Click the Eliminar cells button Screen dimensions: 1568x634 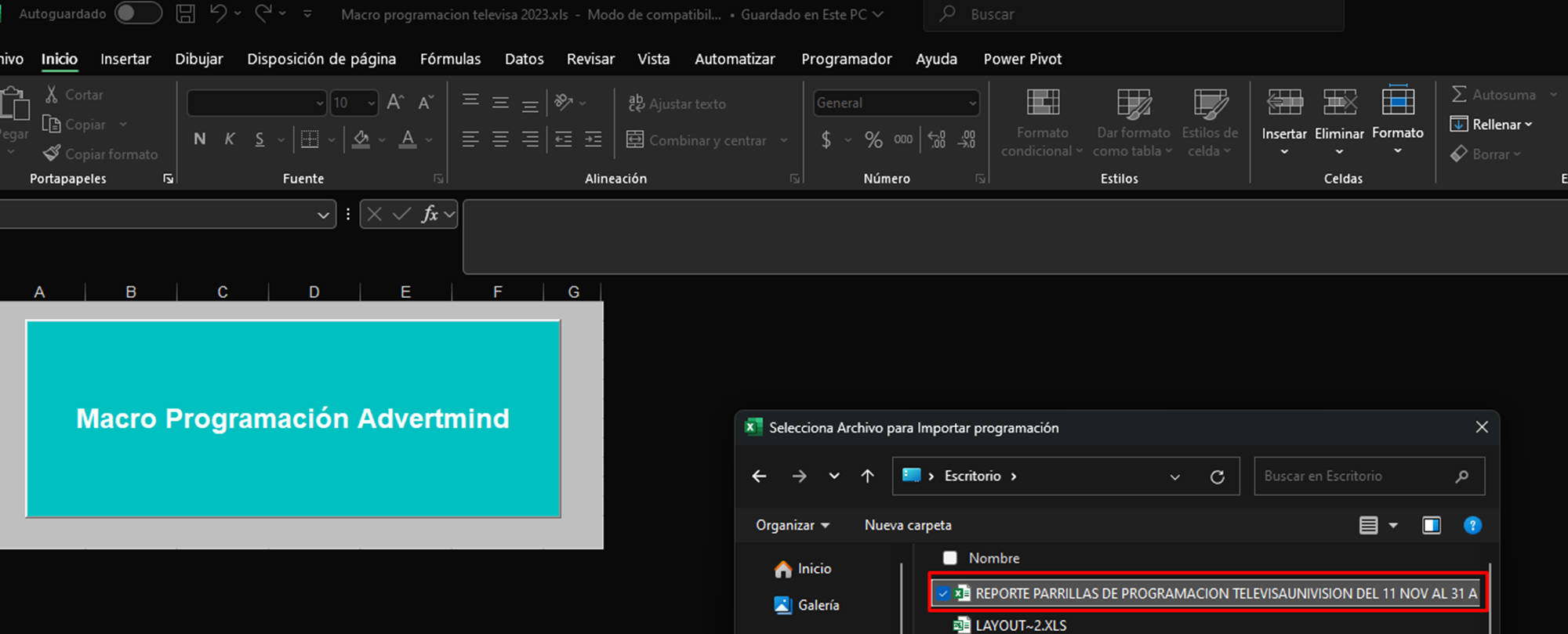[1339, 121]
